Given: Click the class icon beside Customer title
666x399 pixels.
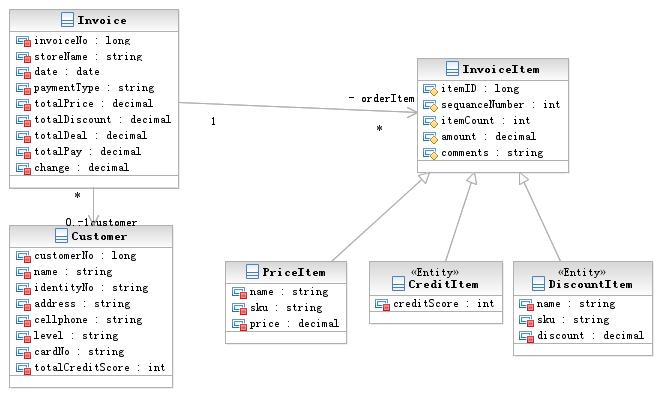Looking at the screenshot, I should click(x=61, y=236).
